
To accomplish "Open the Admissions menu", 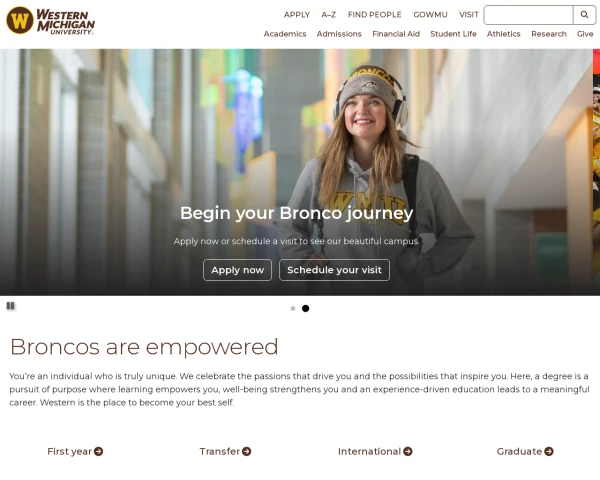I will click(x=339, y=34).
